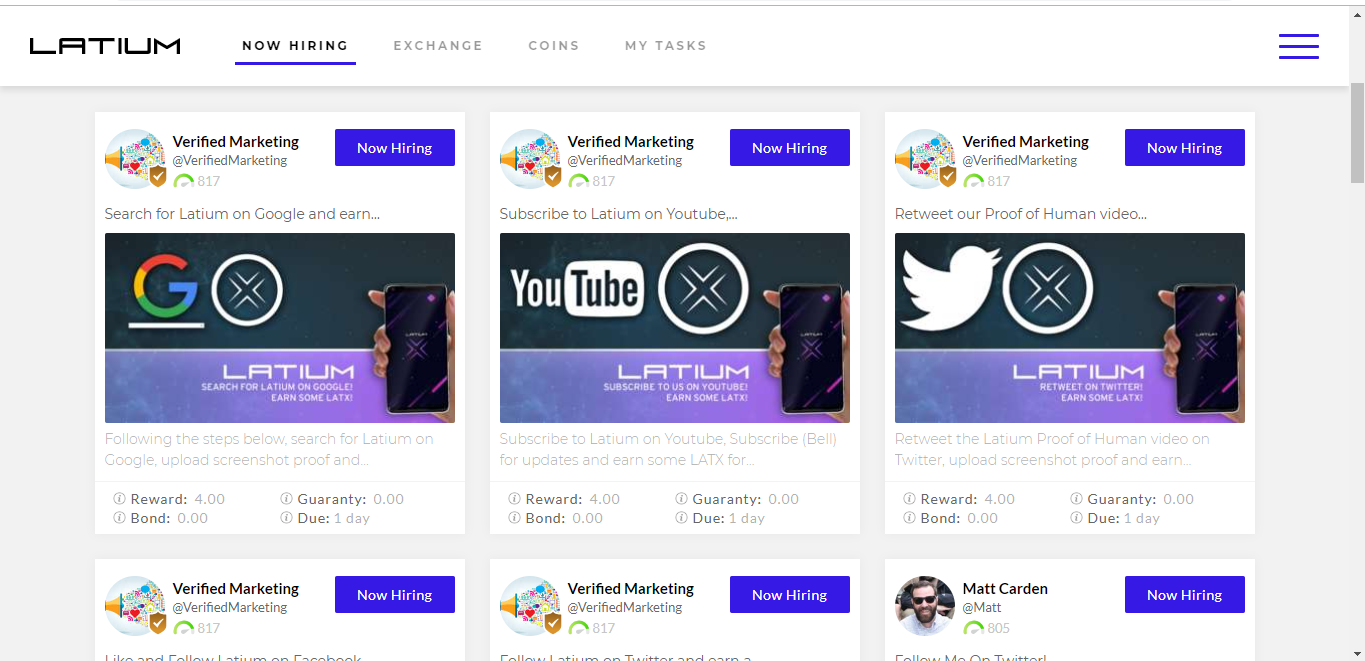1365x661 pixels.
Task: Open 'Subscribe to Latium on Youtube,...' title
Action: pyautogui.click(x=618, y=214)
